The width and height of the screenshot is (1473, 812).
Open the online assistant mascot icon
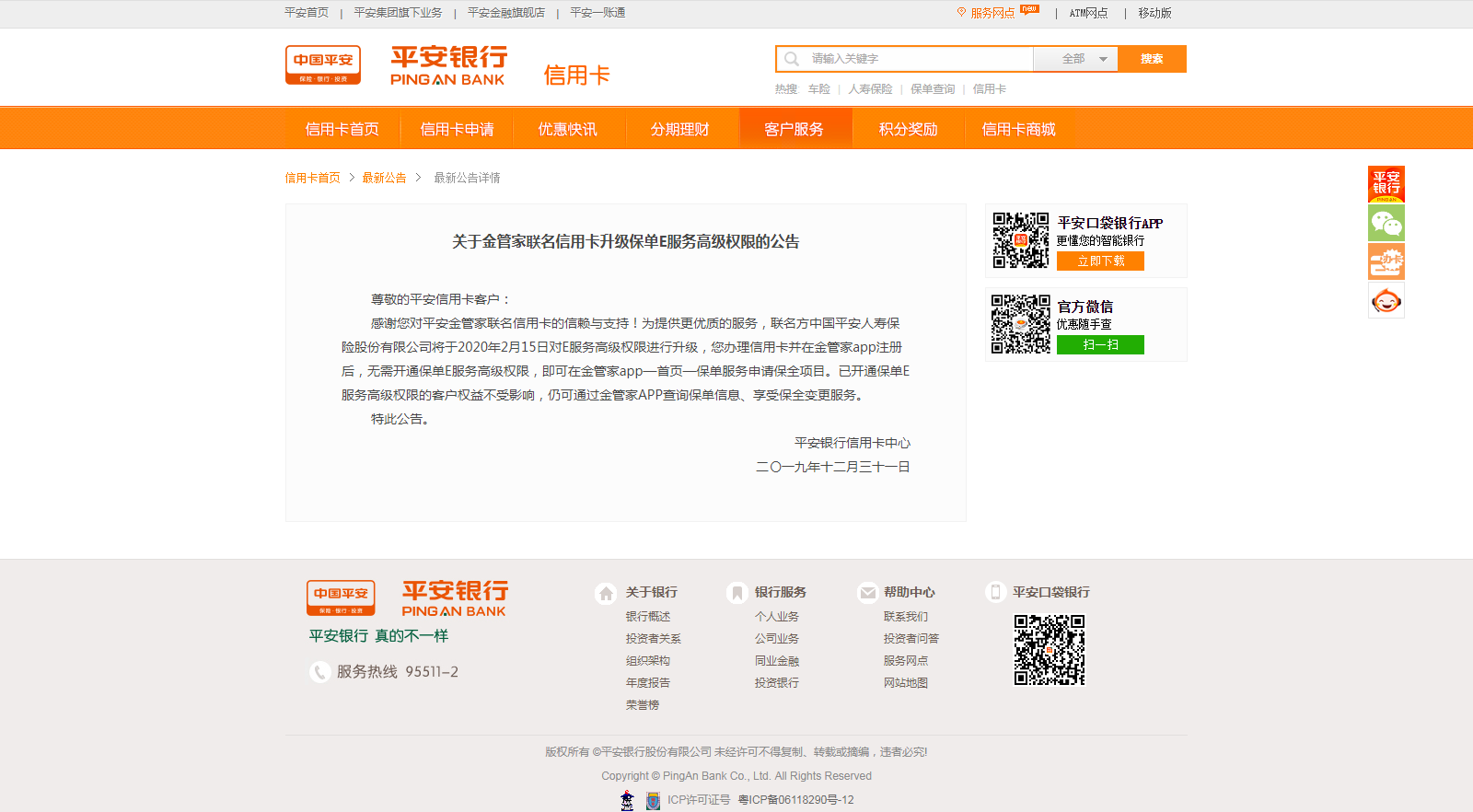[1386, 300]
